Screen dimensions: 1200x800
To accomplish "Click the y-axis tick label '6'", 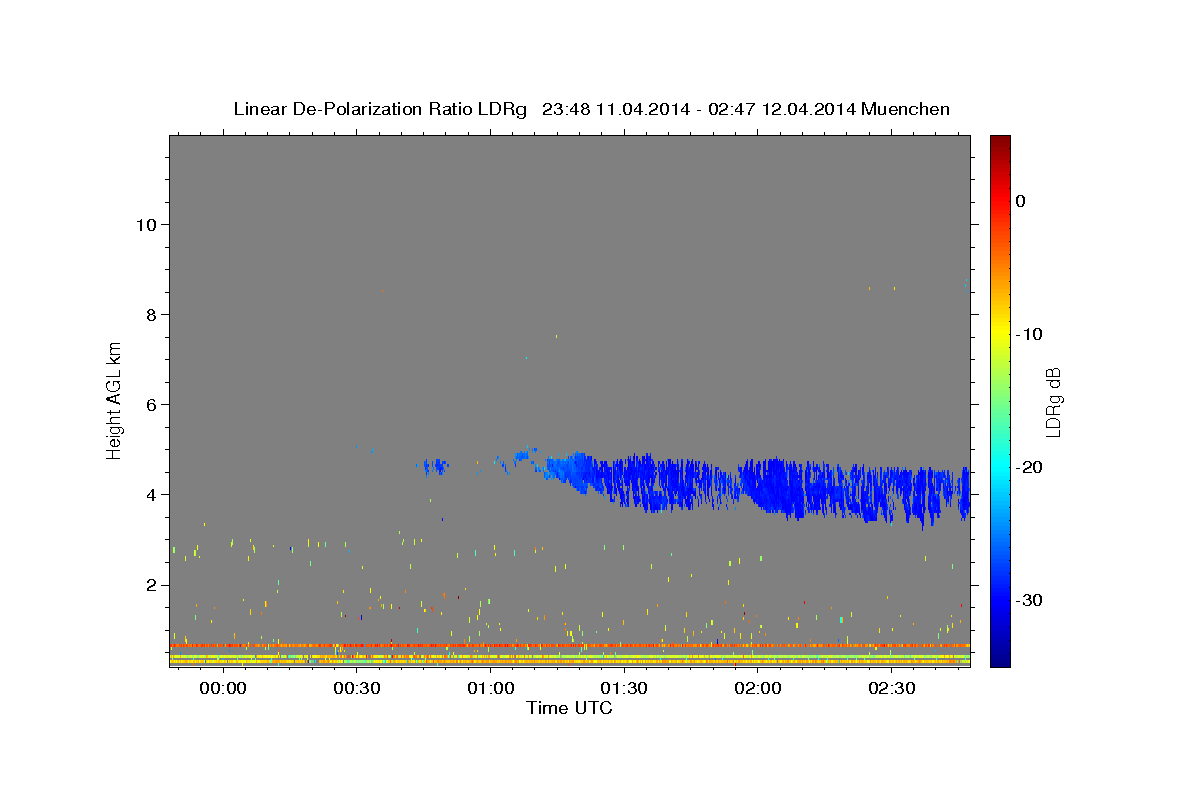I will point(149,404).
